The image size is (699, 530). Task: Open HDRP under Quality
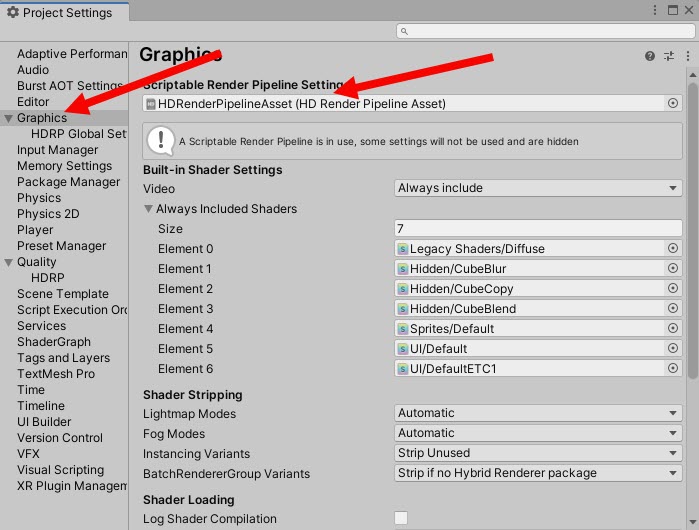(48, 278)
